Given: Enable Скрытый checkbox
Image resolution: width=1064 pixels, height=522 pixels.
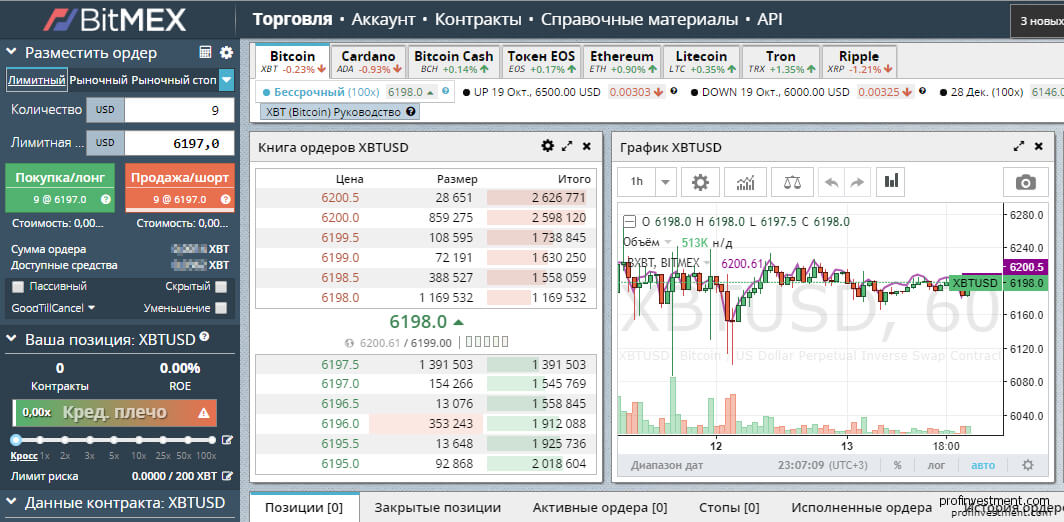Looking at the screenshot, I should [221, 286].
